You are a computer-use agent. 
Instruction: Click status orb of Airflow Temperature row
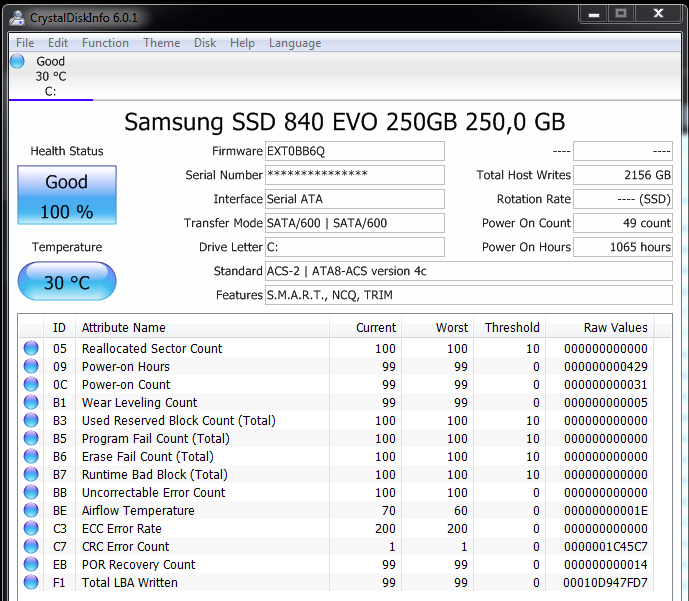coord(31,510)
